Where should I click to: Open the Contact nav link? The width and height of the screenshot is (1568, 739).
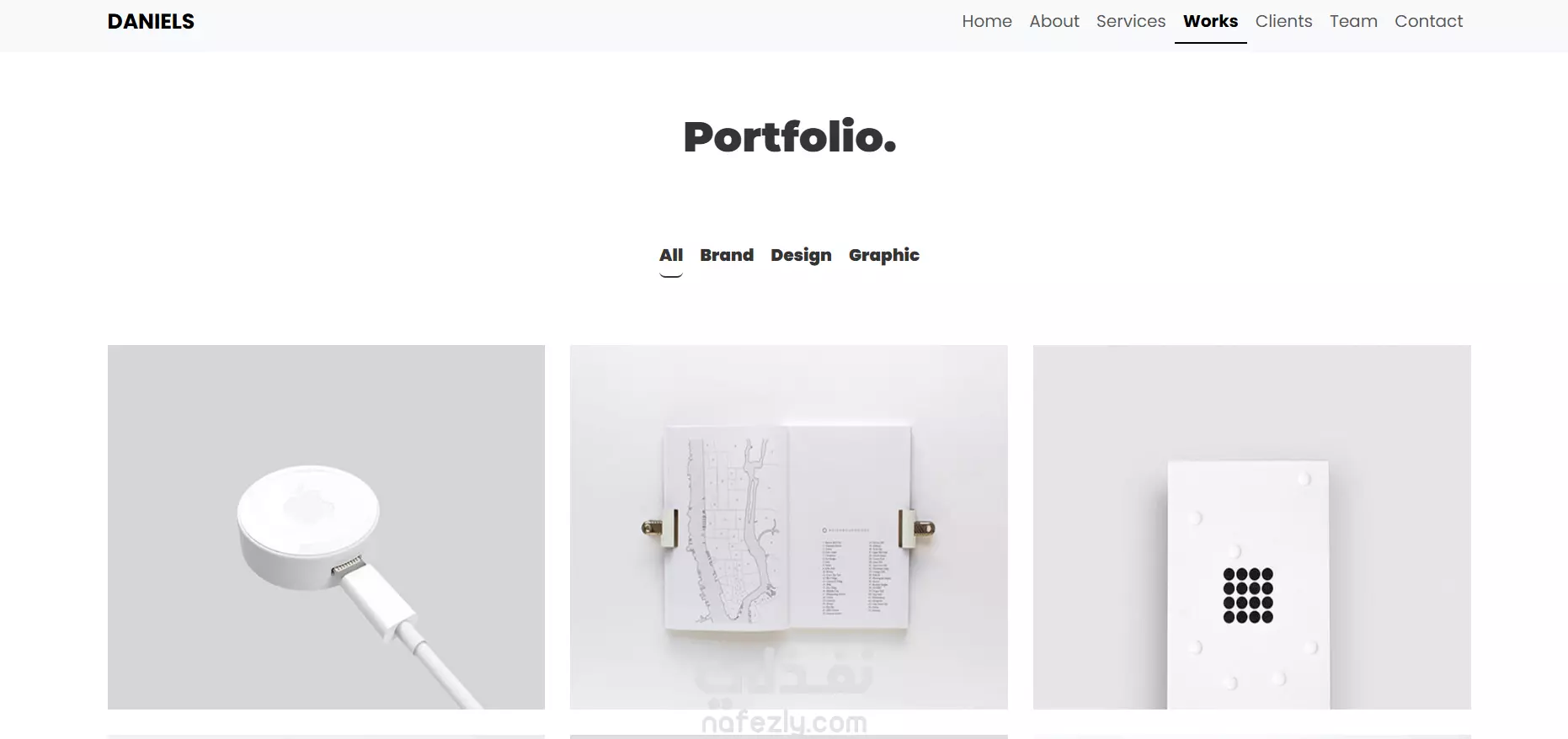pos(1429,21)
